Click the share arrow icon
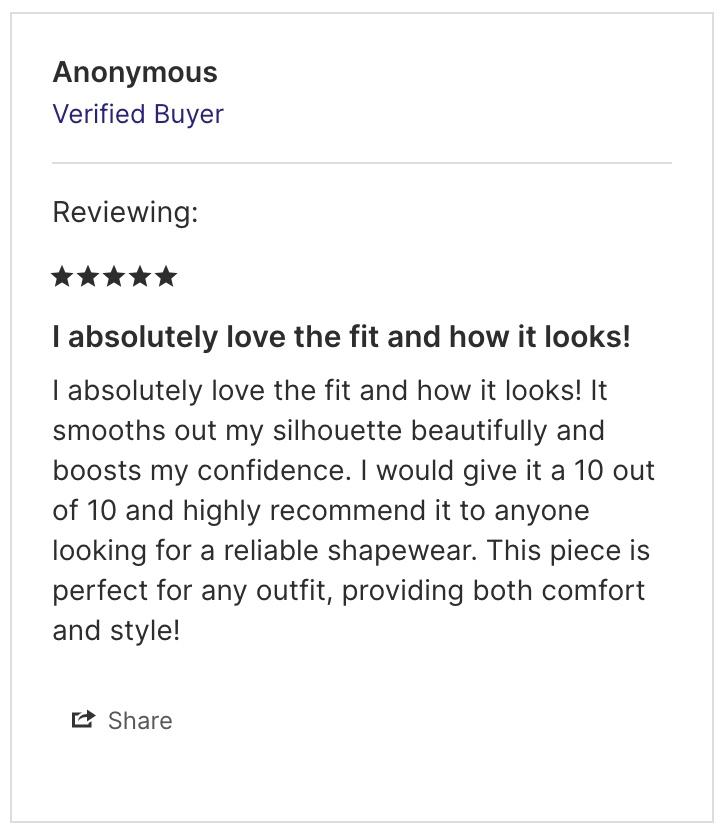 tap(83, 720)
